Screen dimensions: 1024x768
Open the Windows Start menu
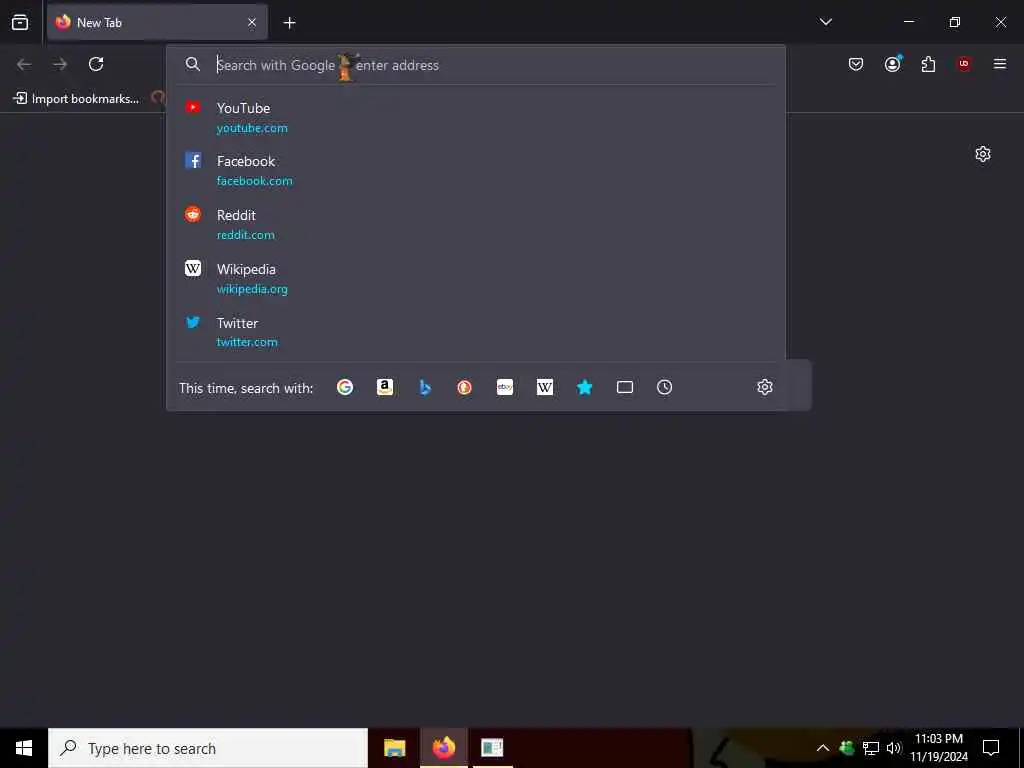click(24, 748)
